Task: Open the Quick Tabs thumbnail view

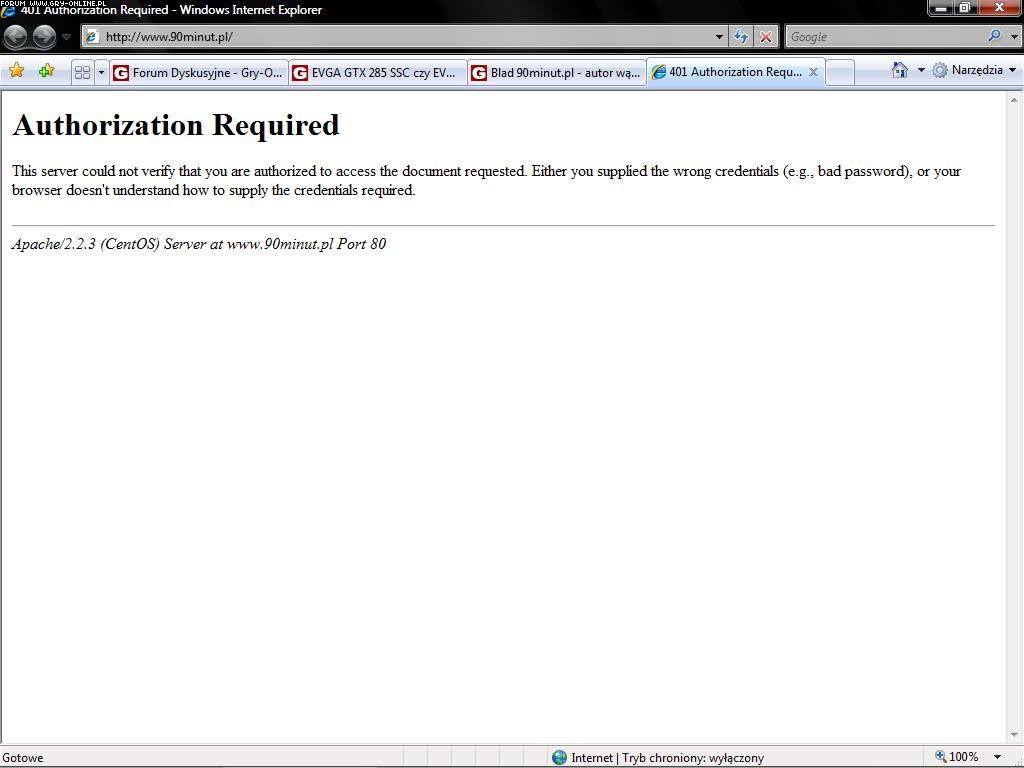Action: [x=83, y=72]
